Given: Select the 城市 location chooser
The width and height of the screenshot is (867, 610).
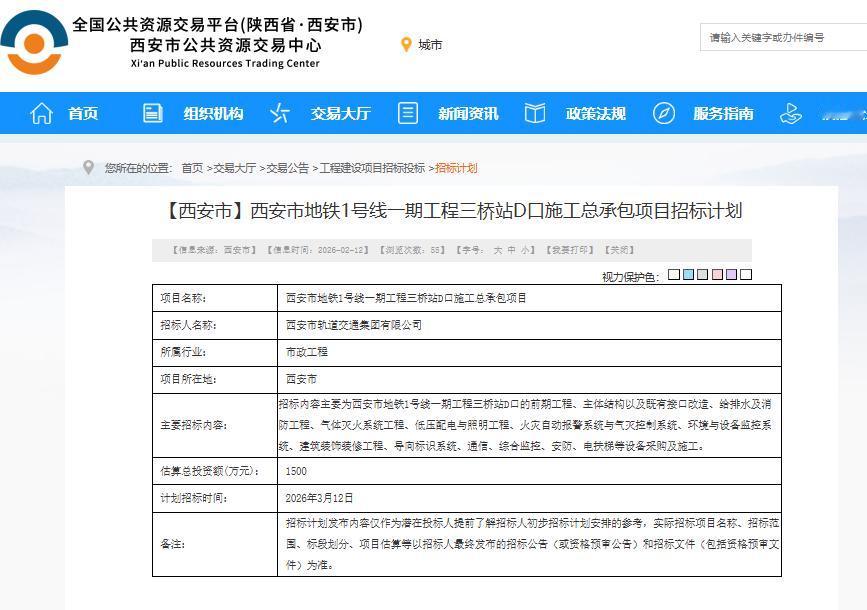Looking at the screenshot, I should (x=430, y=45).
